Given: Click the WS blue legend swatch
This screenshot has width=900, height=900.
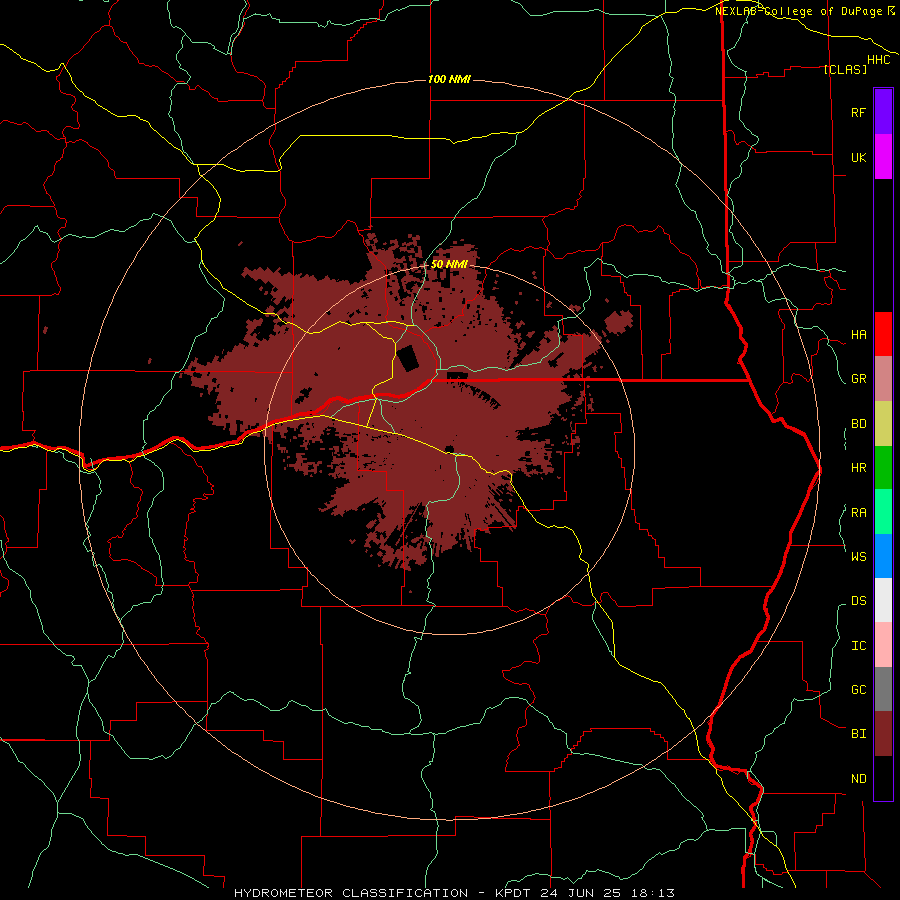Looking at the screenshot, I should click(x=883, y=556).
